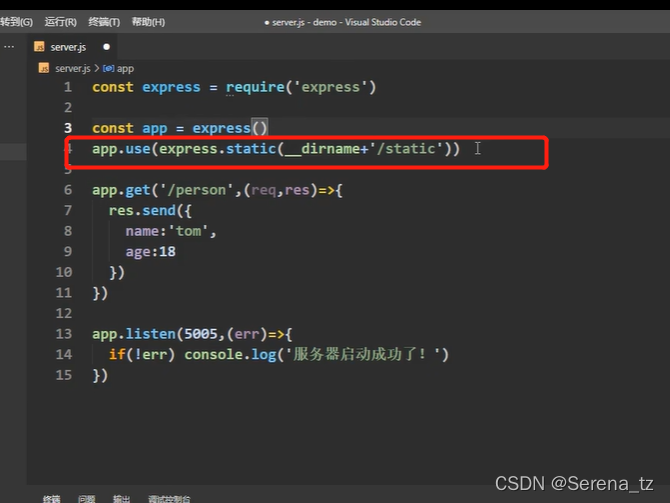Click the '服务器启动成功了！' string
This screenshot has height=503, width=670.
click(363, 354)
